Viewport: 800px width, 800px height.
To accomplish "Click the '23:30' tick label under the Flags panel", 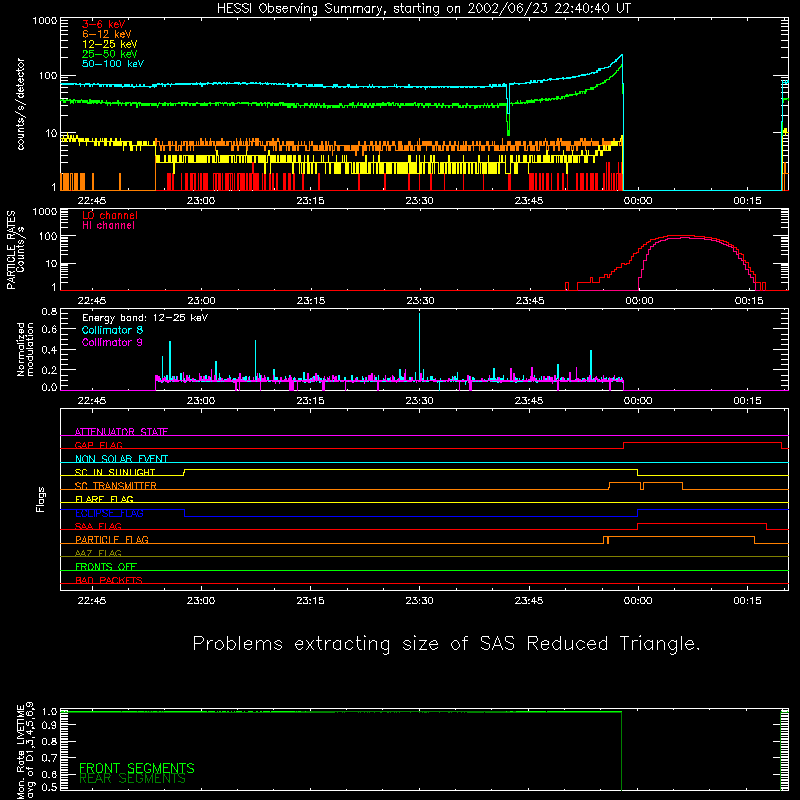I will (419, 601).
